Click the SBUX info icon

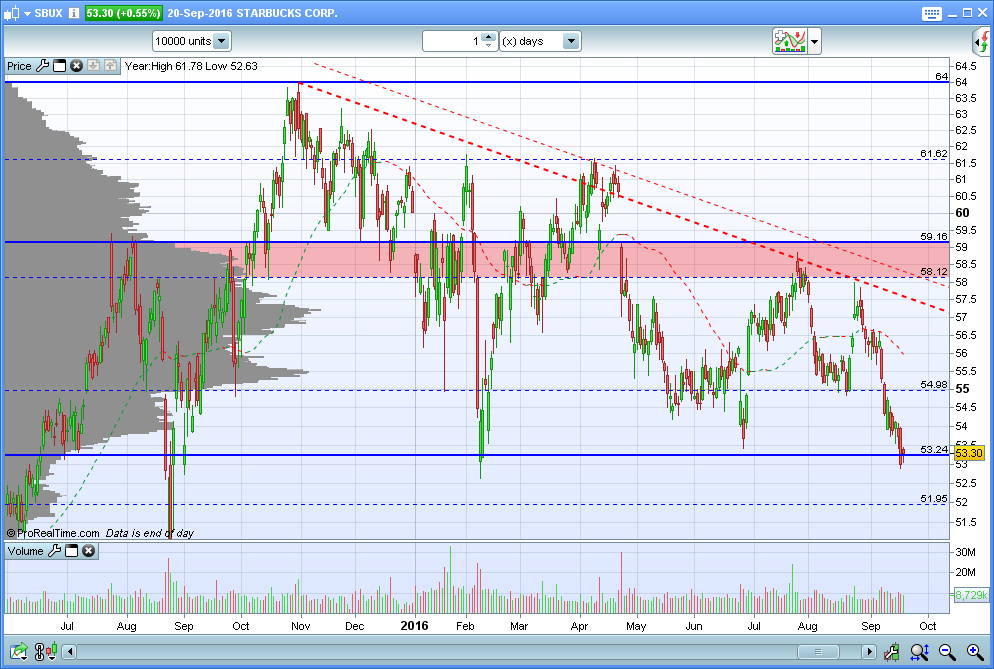(x=74, y=13)
